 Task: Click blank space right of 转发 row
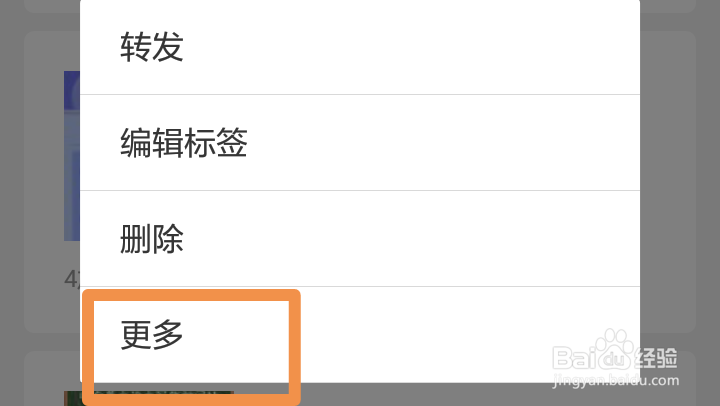411,47
